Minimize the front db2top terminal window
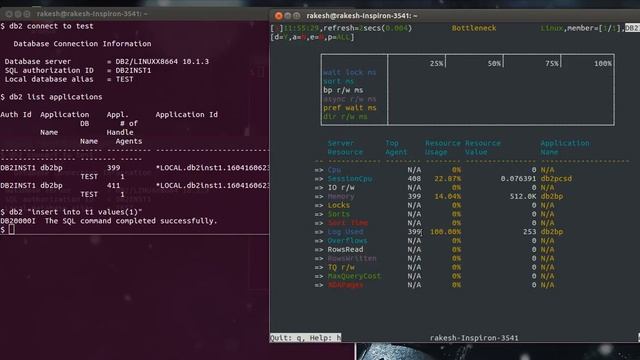 coord(288,16)
